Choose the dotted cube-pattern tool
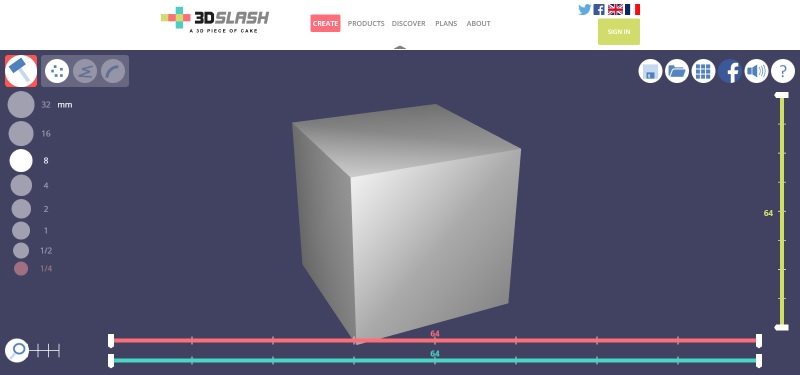800x375 pixels. (57, 71)
